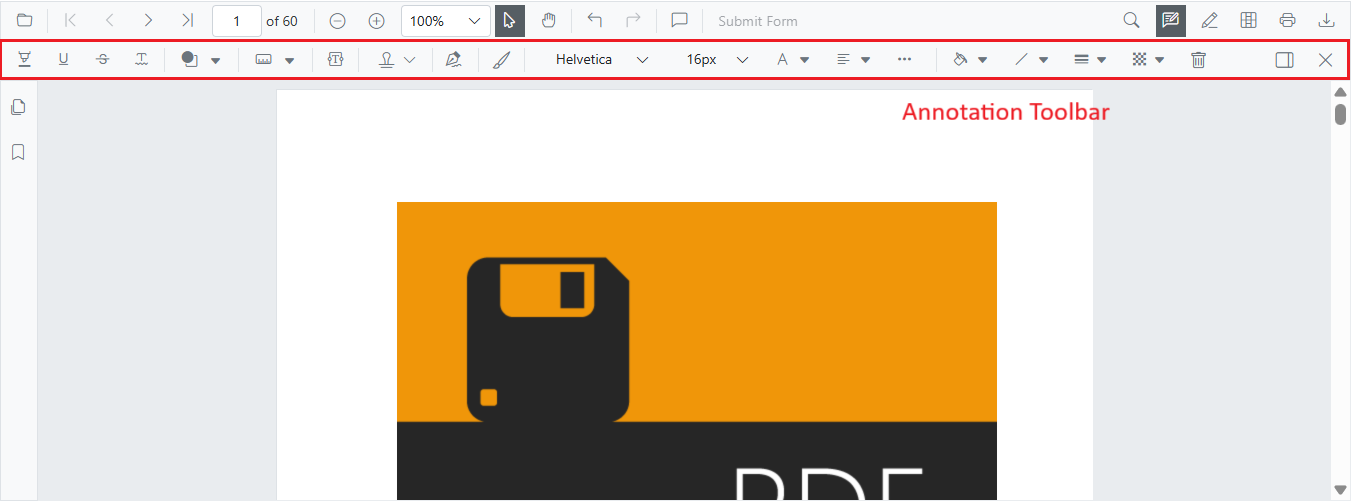
Task: Click the page number input field
Action: click(x=237, y=21)
